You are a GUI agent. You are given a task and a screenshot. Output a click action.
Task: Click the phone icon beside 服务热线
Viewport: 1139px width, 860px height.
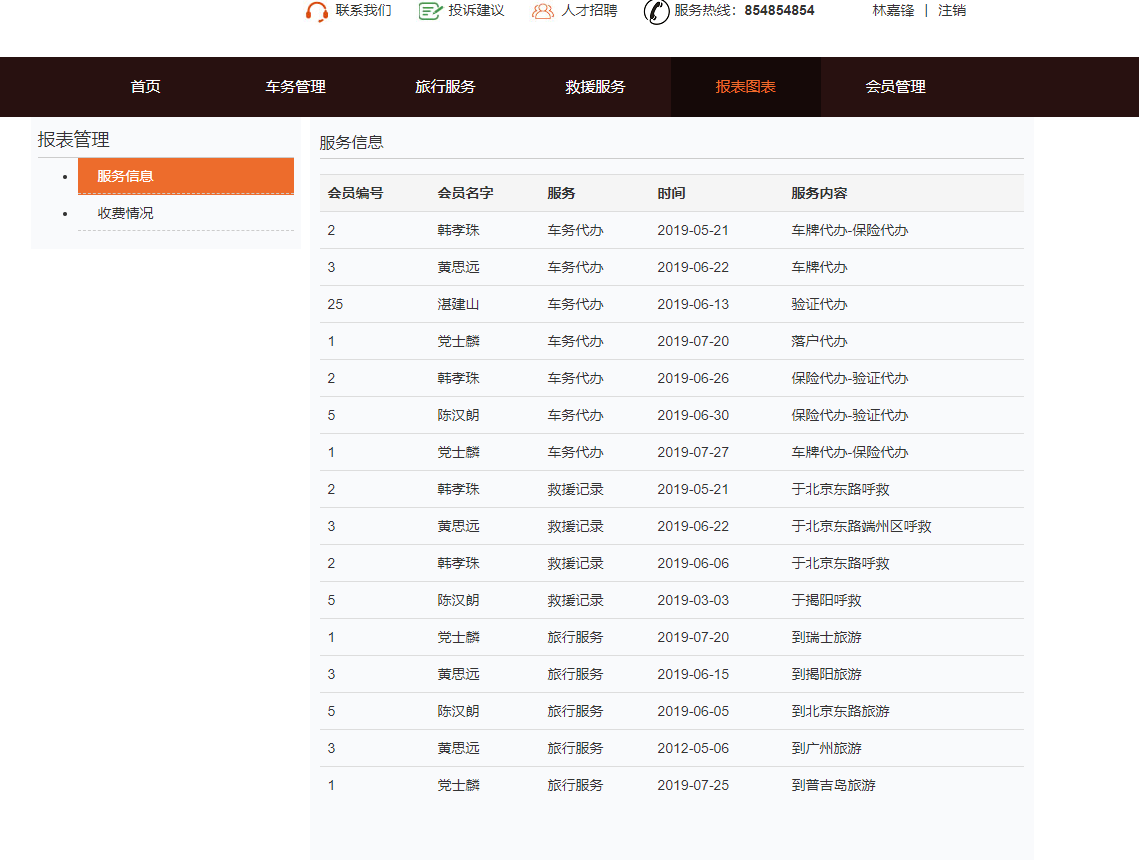tap(656, 14)
